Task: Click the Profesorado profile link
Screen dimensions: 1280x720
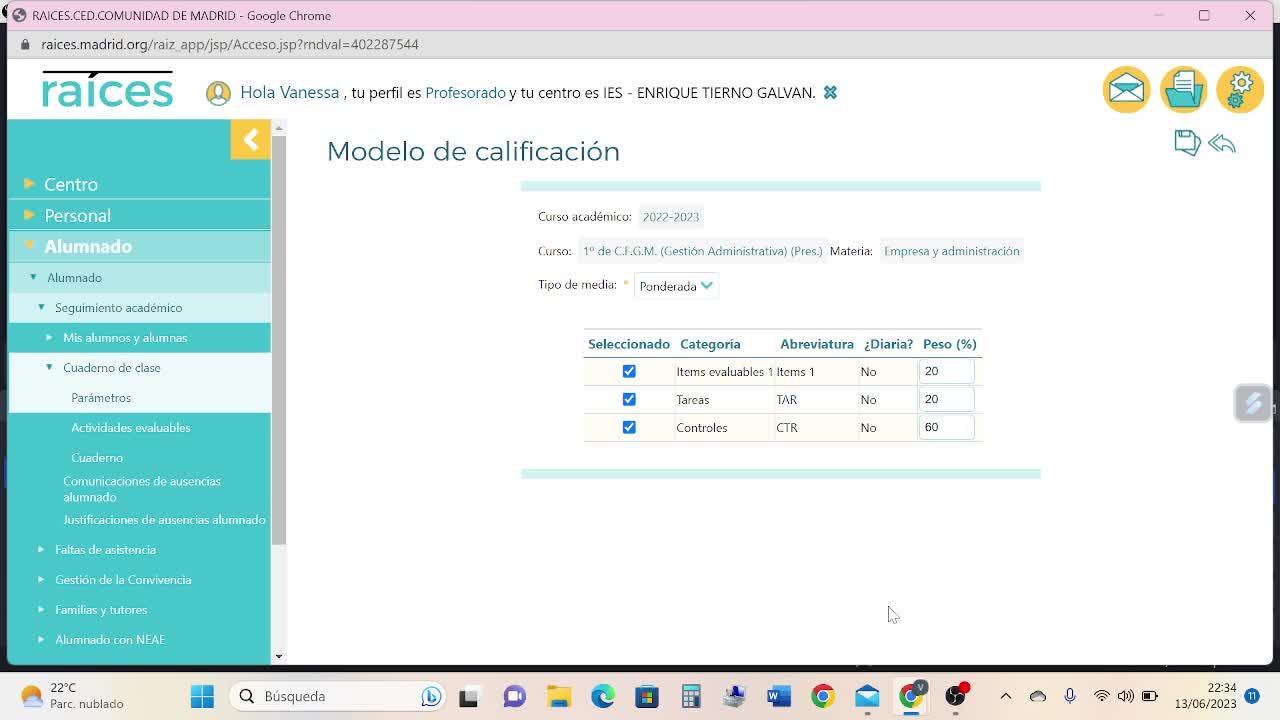Action: (x=465, y=92)
